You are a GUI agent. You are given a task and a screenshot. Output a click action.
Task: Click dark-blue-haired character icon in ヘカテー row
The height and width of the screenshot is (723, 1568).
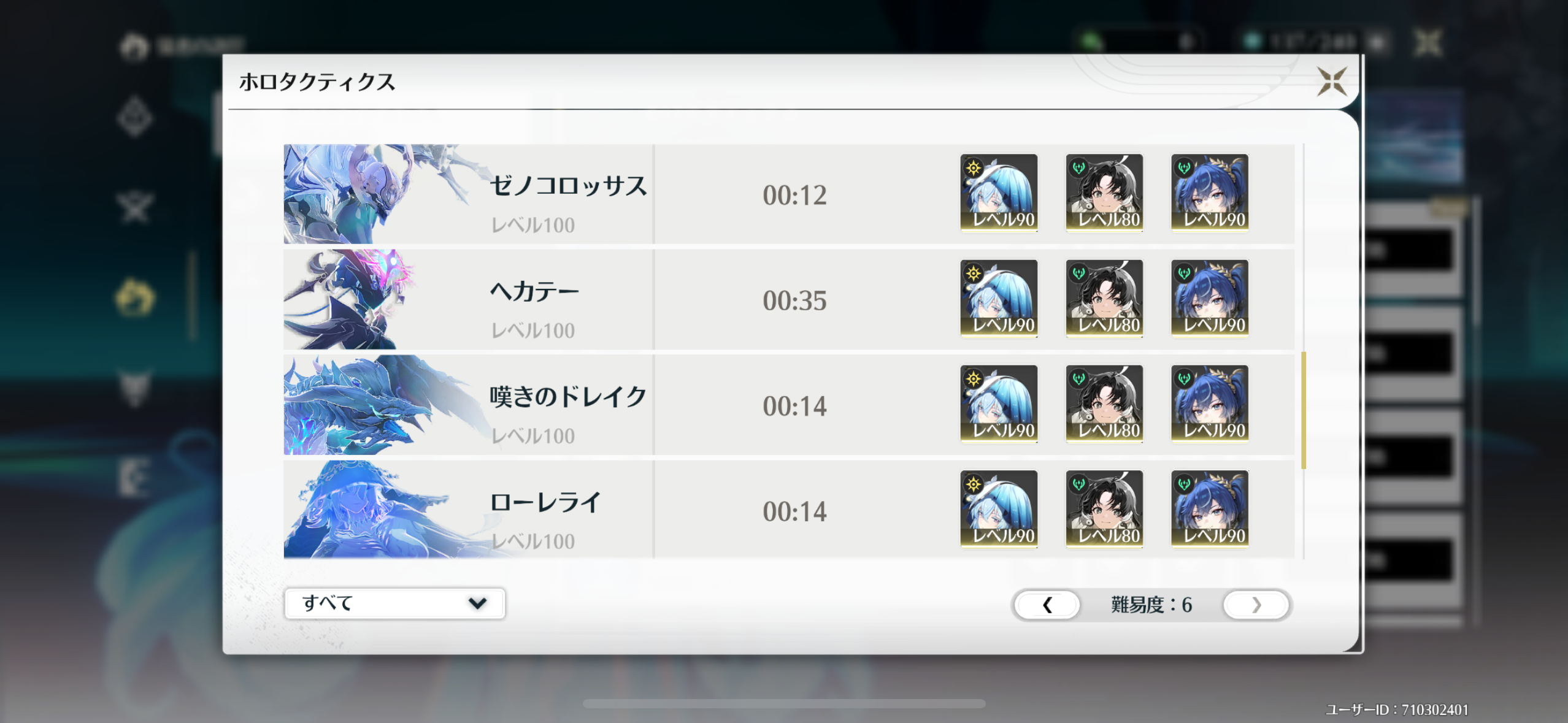click(1210, 298)
